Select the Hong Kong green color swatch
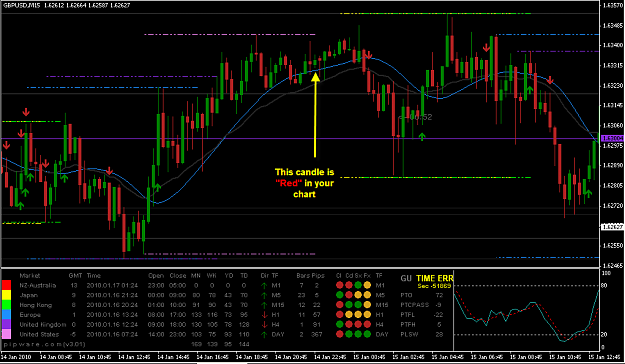This screenshot has width=625, height=364. [x=6, y=305]
